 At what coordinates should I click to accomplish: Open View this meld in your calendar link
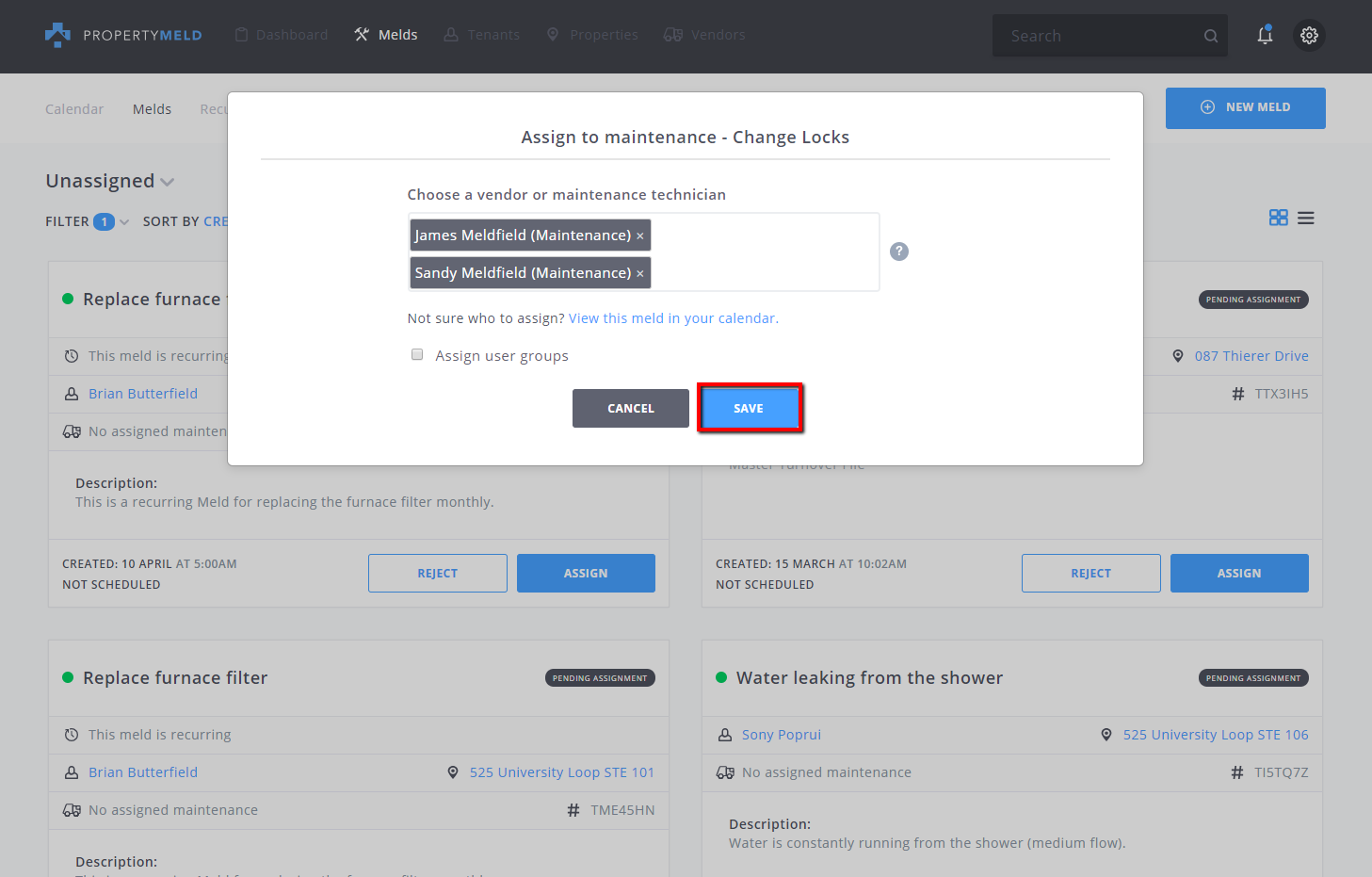[x=673, y=318]
